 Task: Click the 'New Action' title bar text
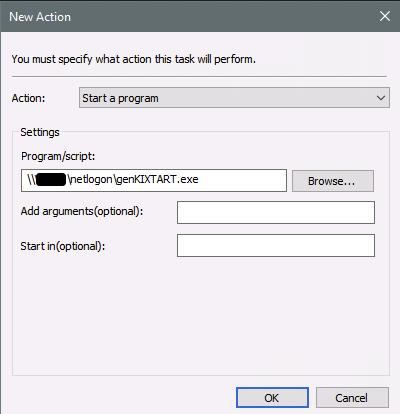tap(40, 17)
